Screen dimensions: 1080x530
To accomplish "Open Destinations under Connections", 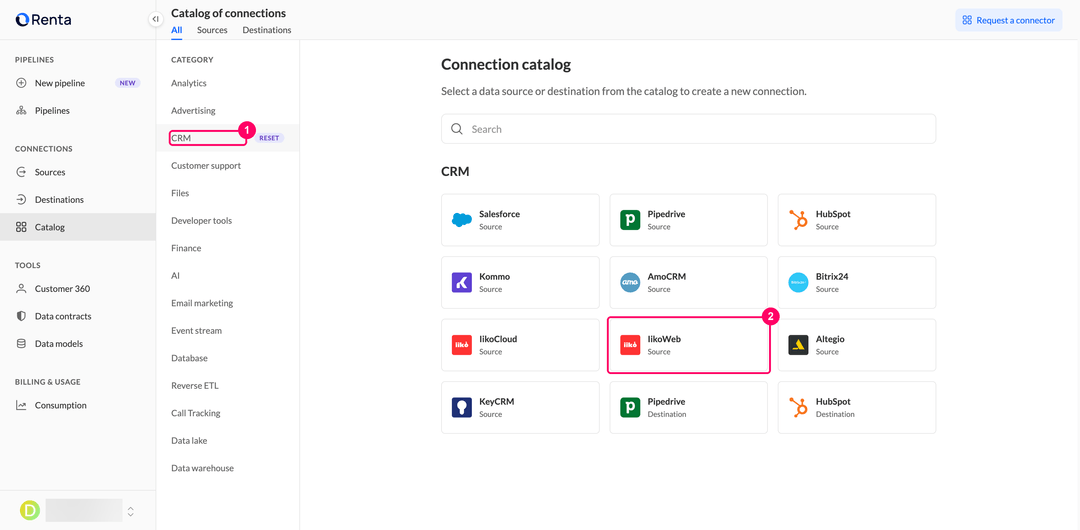I will 78,200.
